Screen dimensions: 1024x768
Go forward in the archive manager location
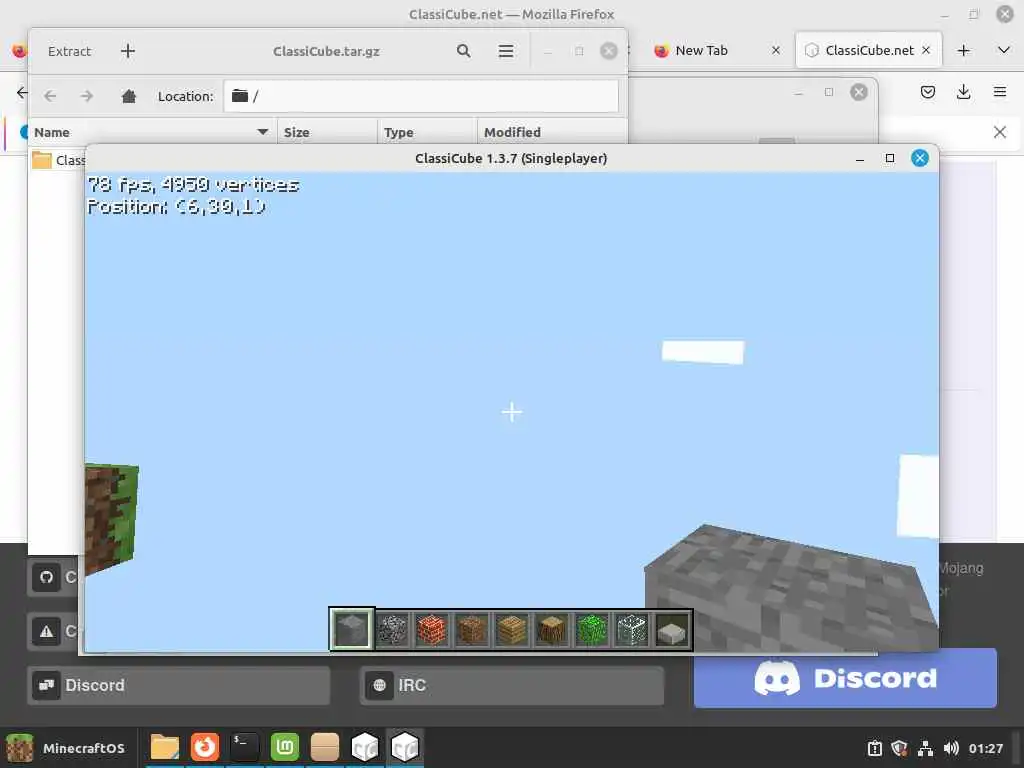pos(87,96)
